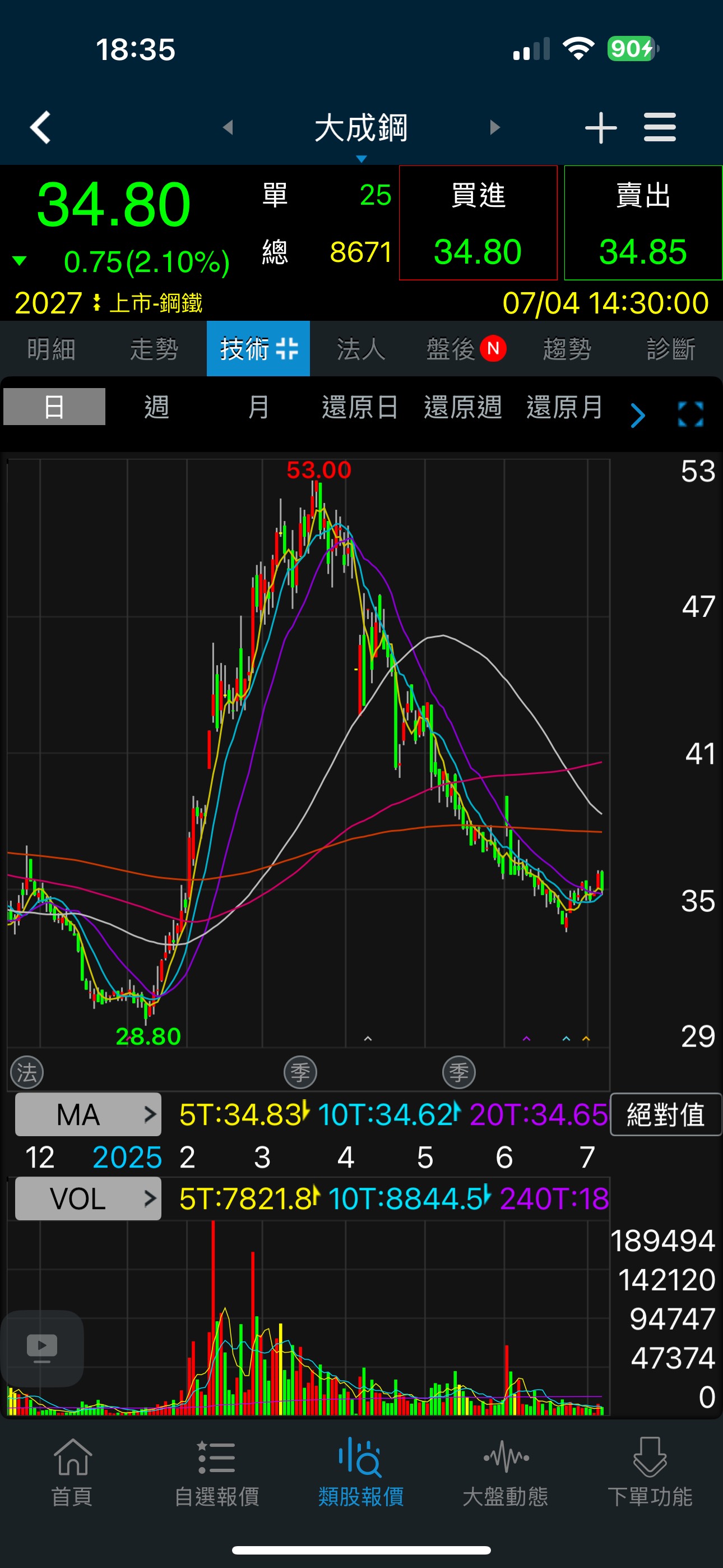
Task: Expand chart to fullscreen icon
Action: click(690, 414)
